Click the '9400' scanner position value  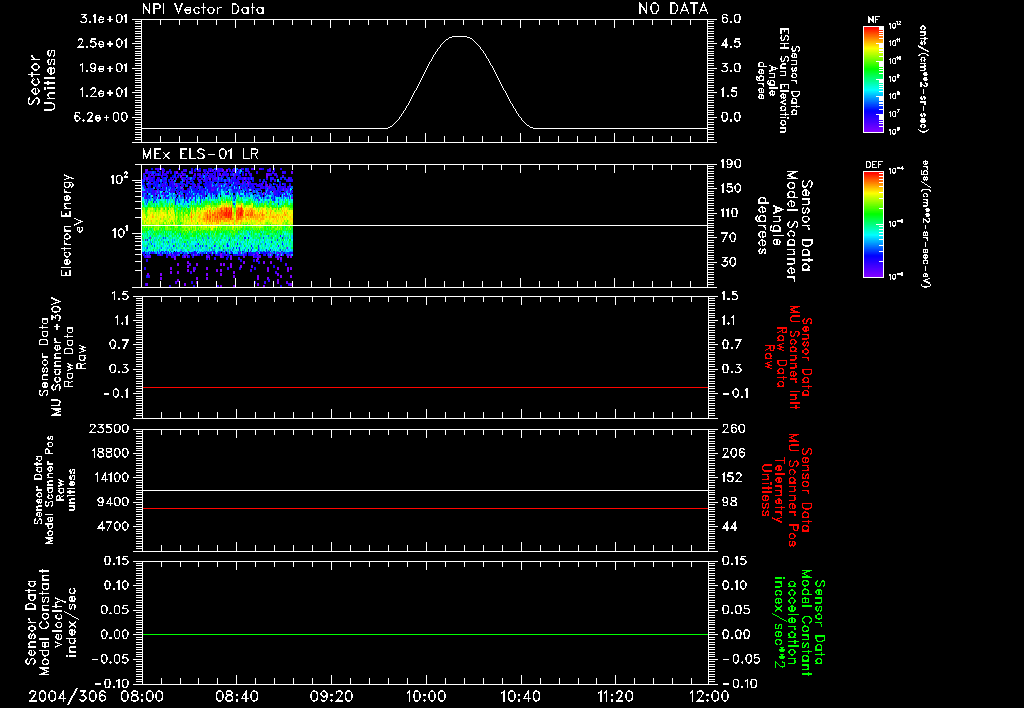point(113,502)
